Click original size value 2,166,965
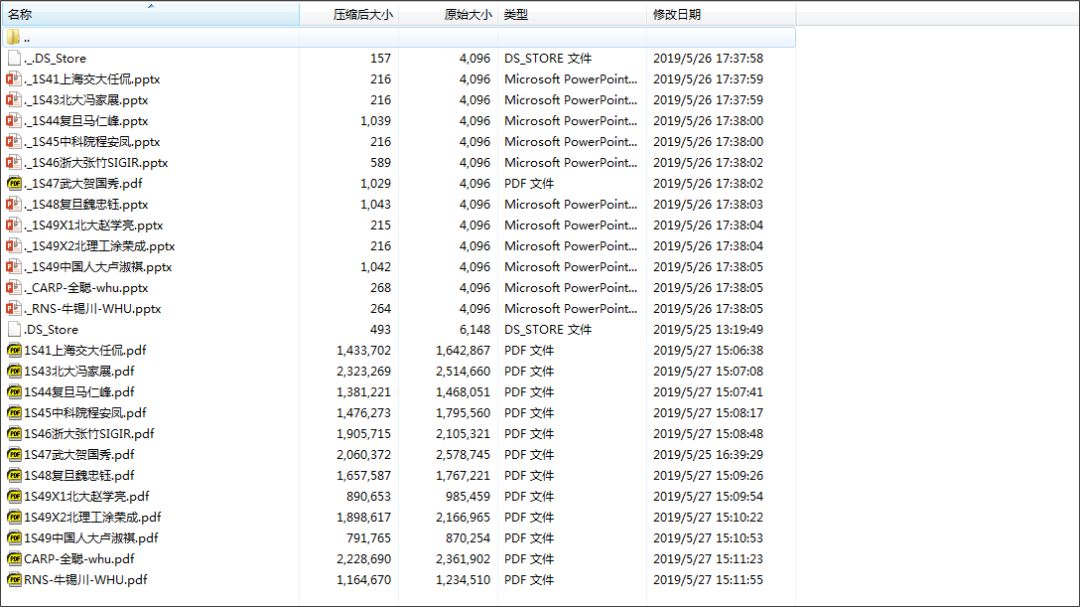1080x607 pixels. coord(463,517)
